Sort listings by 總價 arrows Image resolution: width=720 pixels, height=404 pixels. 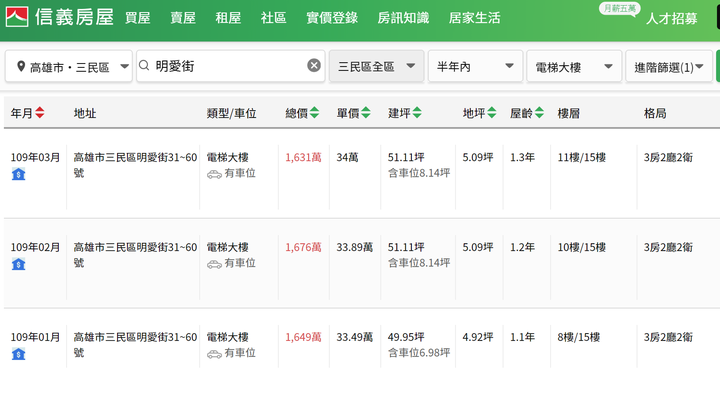click(314, 114)
